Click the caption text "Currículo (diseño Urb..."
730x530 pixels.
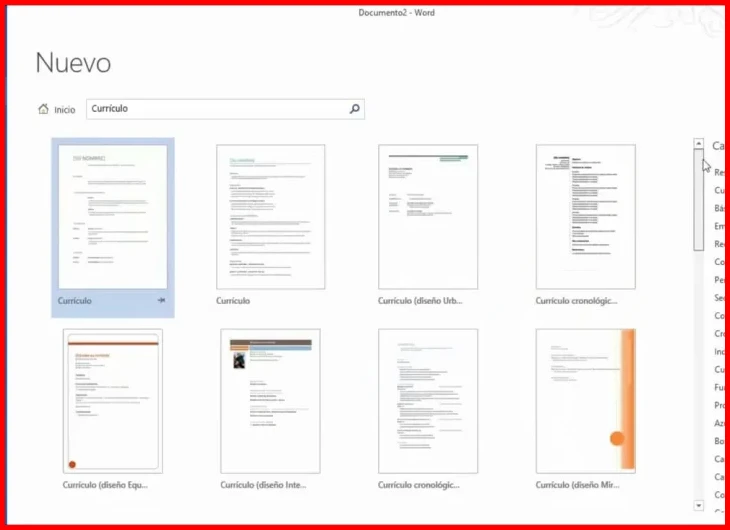click(x=420, y=301)
